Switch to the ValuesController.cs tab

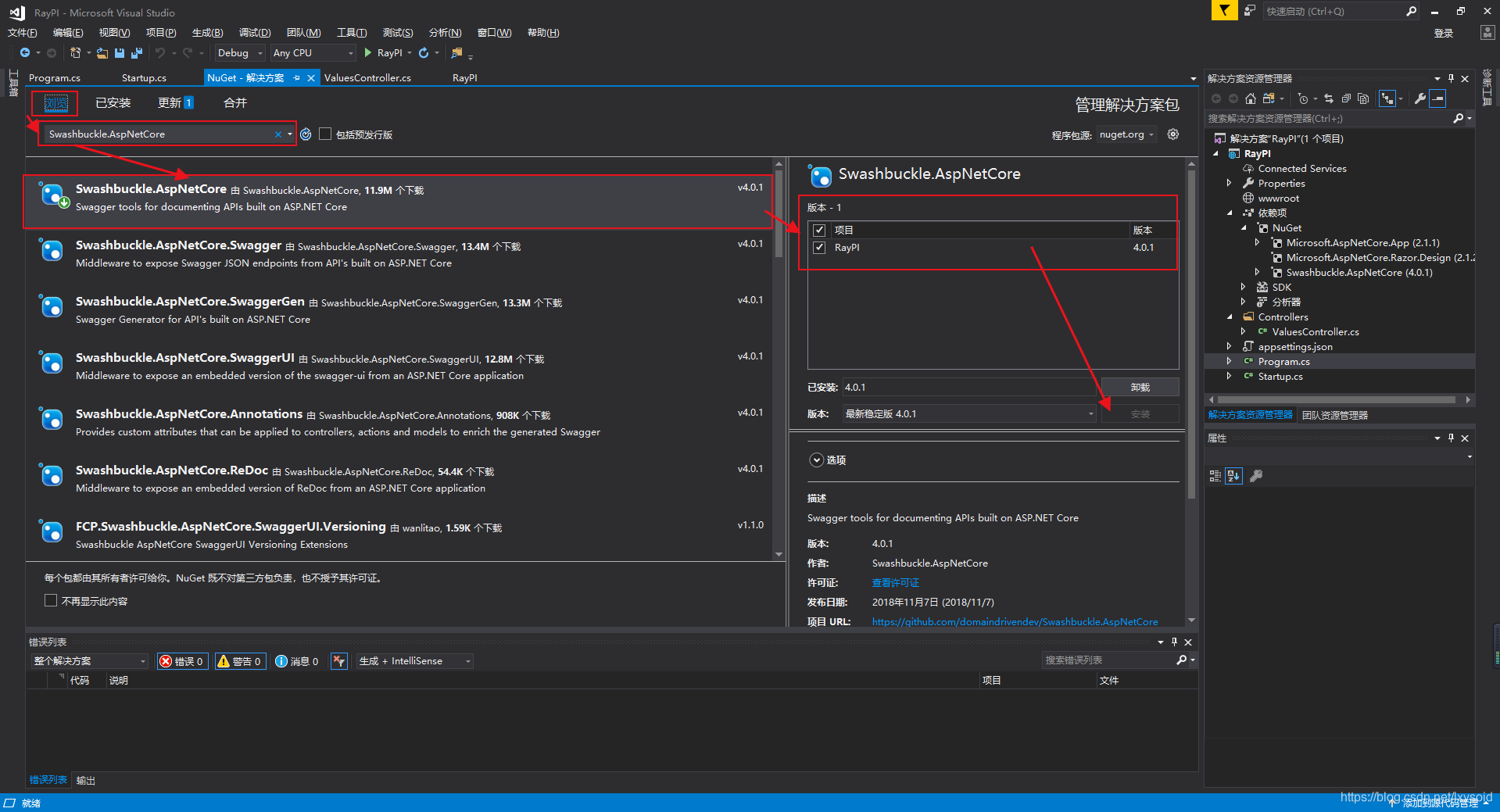(367, 78)
